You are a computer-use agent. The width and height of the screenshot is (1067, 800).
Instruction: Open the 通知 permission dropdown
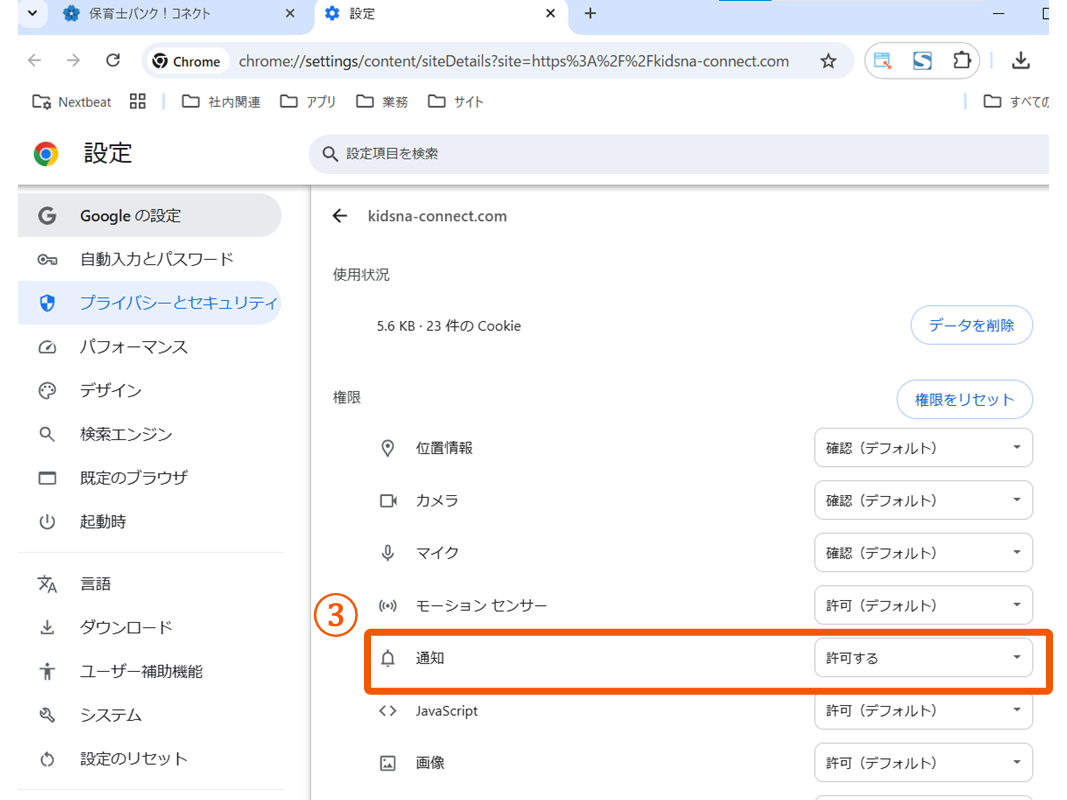[x=923, y=658]
